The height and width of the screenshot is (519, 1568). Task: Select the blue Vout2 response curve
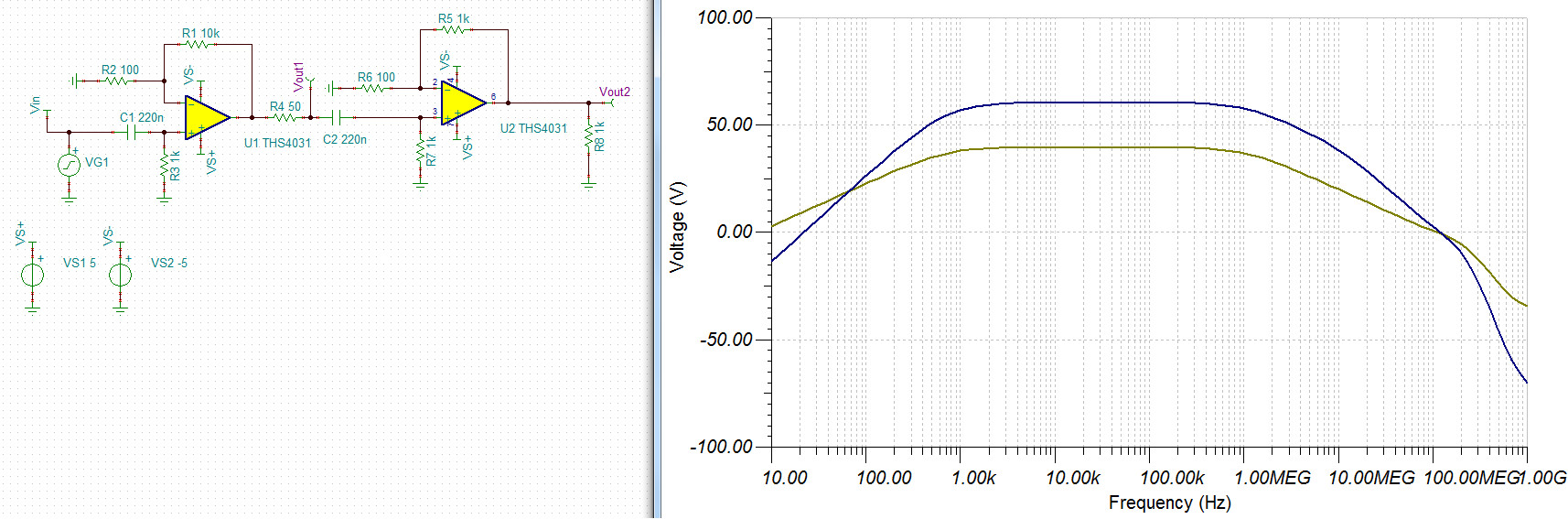coord(1098,103)
